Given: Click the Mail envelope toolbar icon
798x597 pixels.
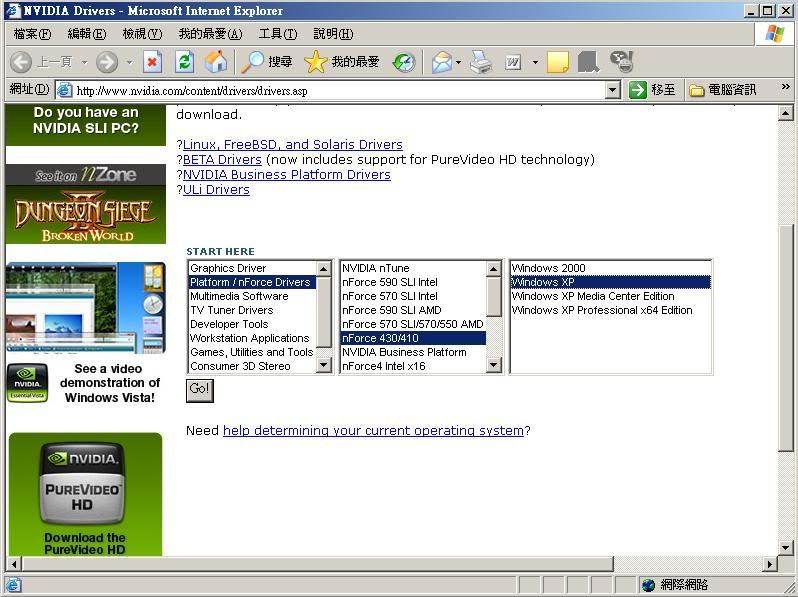Looking at the screenshot, I should pos(441,62).
